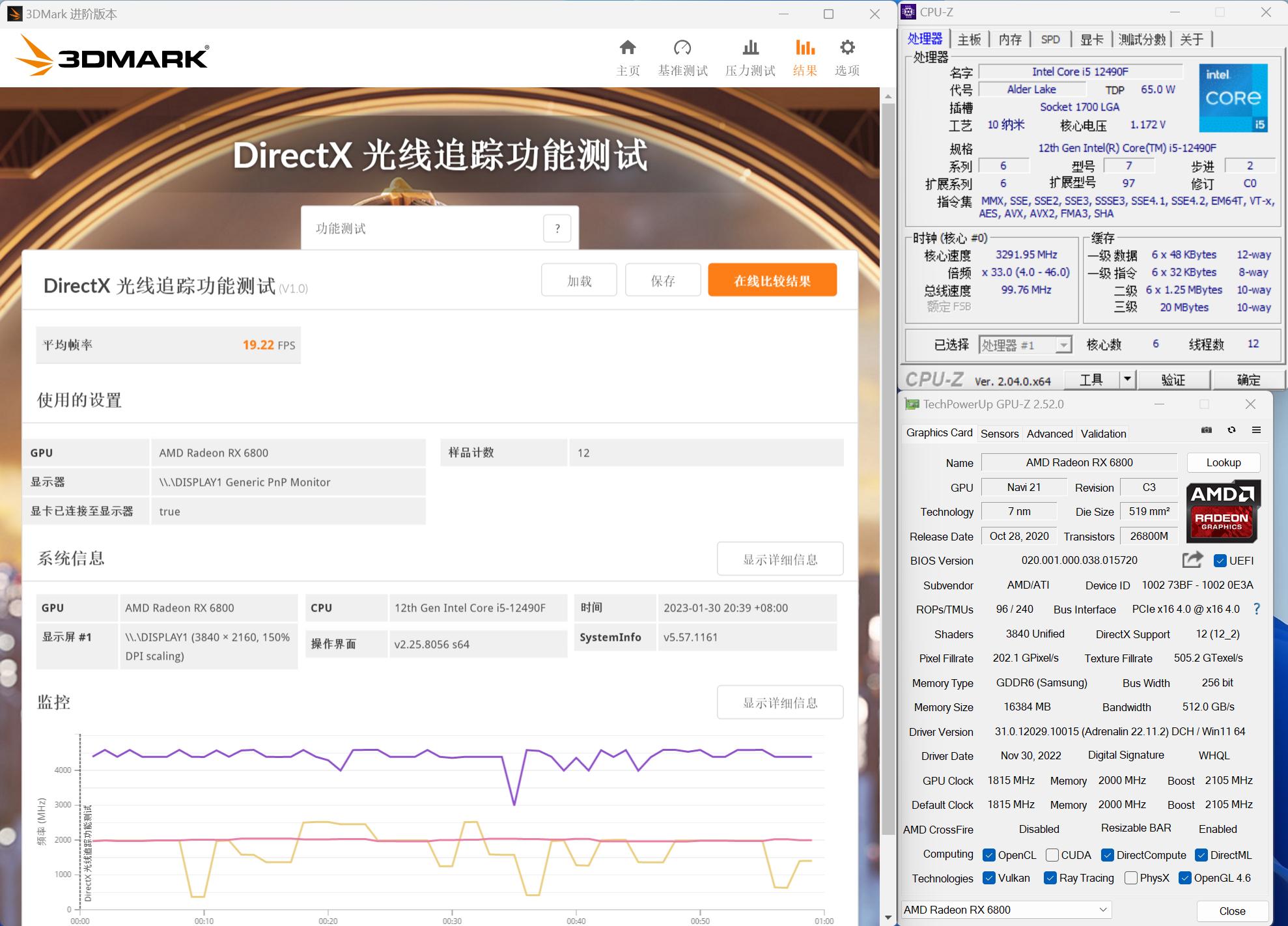The height and width of the screenshot is (926, 1288).
Task: Open the 处理器 #1 selector in CPU-Z
Action: (x=1064, y=344)
